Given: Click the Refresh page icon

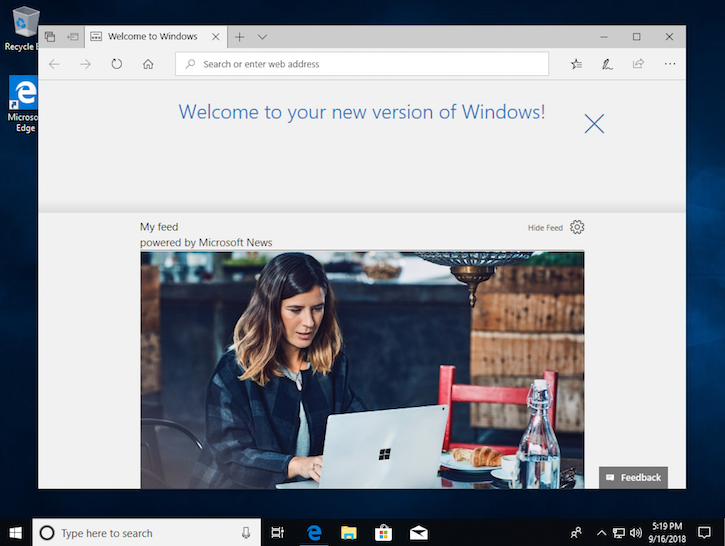Looking at the screenshot, I should pyautogui.click(x=117, y=64).
